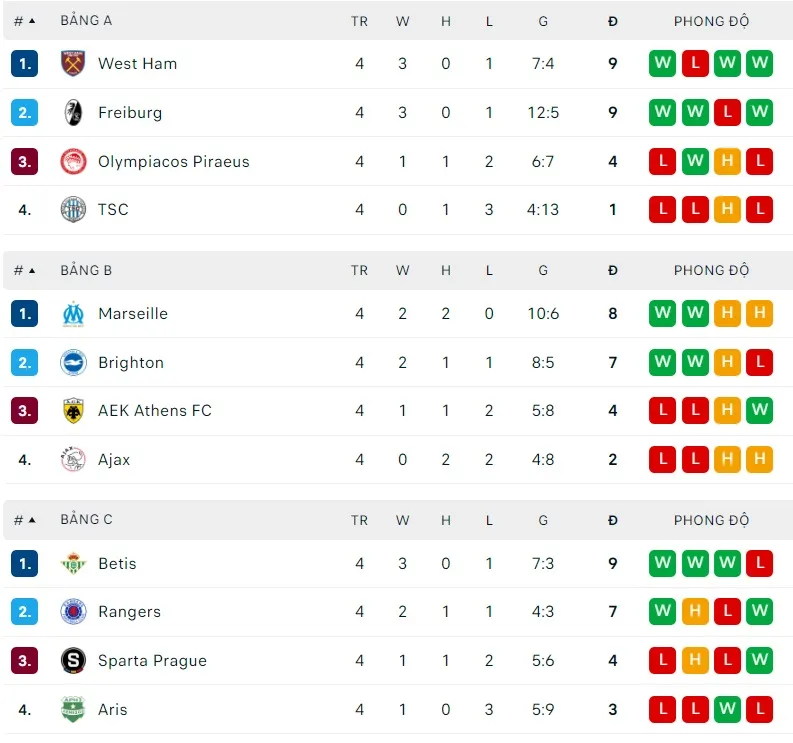Click the Freiburg team logo
Viewport: 793px width, 743px height.
(x=73, y=112)
